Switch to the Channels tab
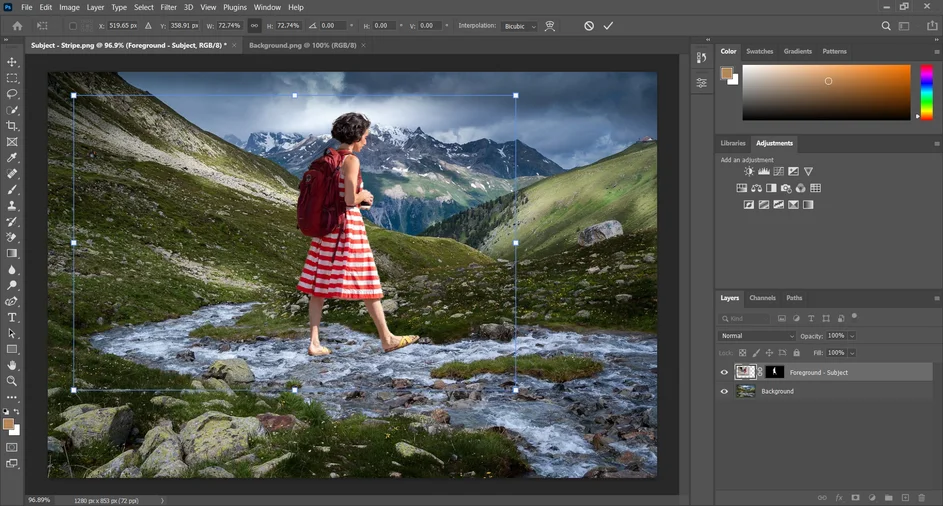Screen dimensions: 943x506 [762, 298]
